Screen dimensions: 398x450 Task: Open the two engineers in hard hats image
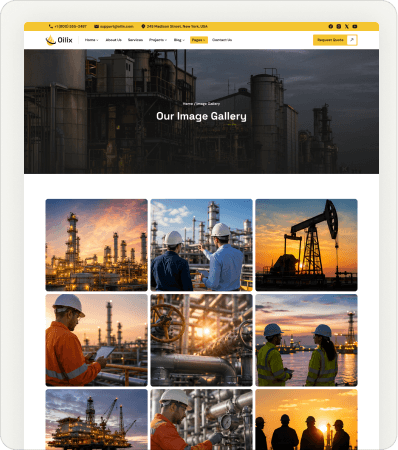click(201, 245)
